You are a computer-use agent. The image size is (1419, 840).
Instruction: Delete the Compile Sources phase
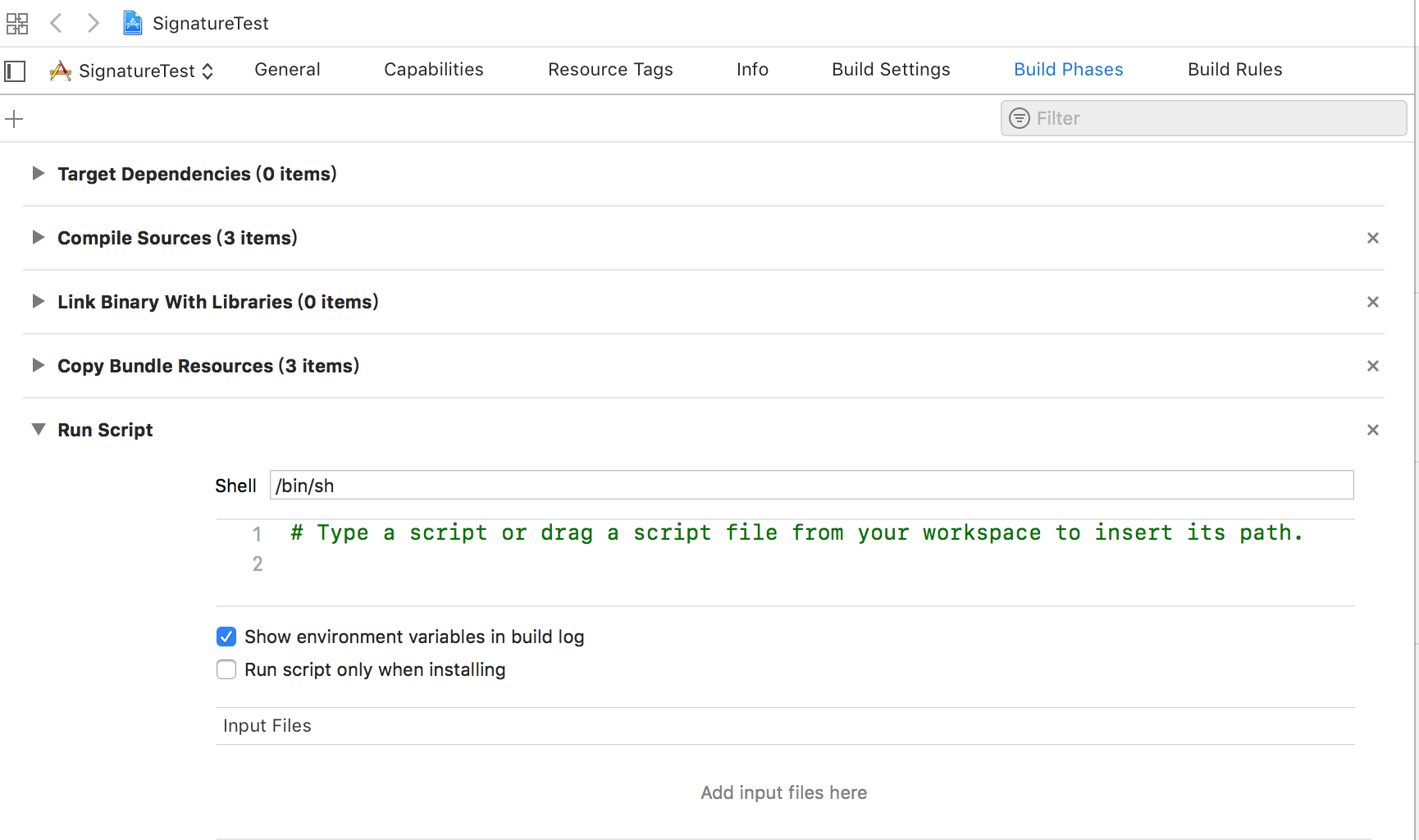click(x=1373, y=238)
